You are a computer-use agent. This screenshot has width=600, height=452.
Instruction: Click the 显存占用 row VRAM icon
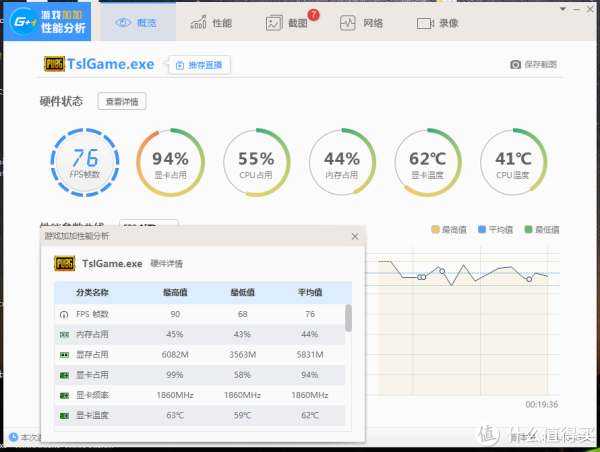(64, 355)
